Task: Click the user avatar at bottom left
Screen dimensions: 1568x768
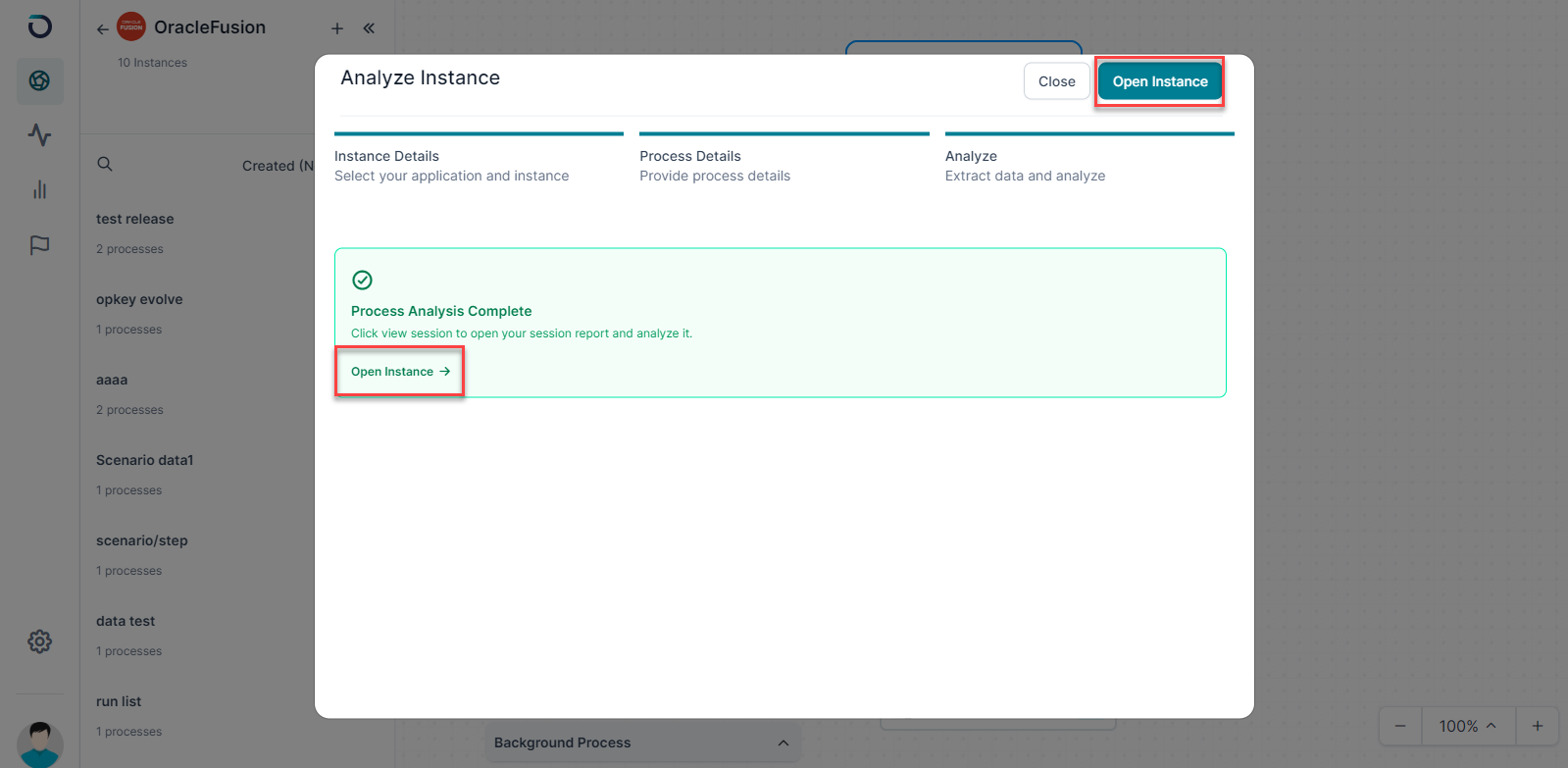Action: pyautogui.click(x=40, y=744)
